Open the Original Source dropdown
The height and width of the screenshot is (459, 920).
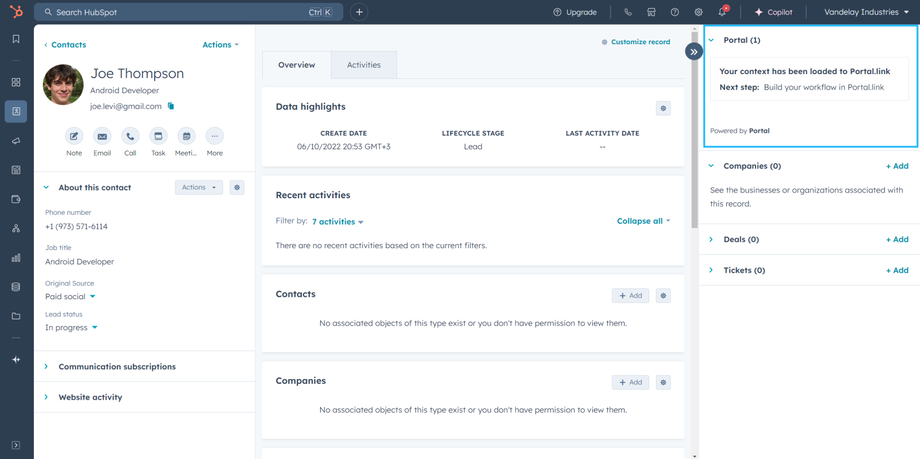click(x=70, y=297)
